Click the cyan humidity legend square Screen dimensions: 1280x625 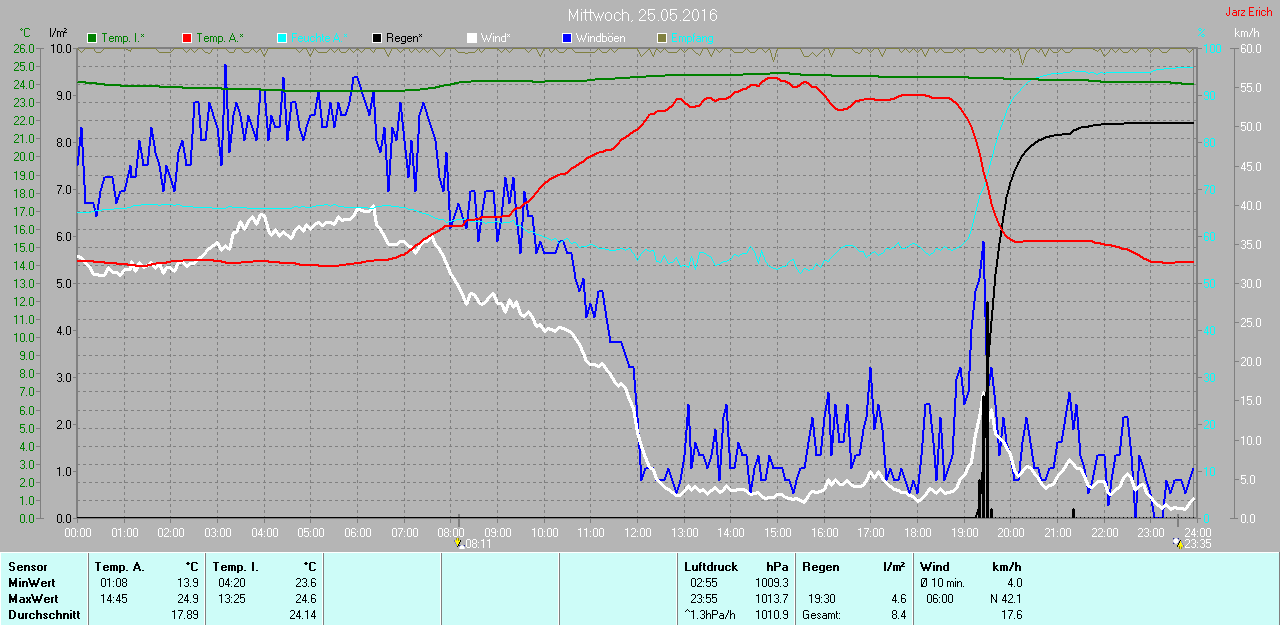(282, 38)
